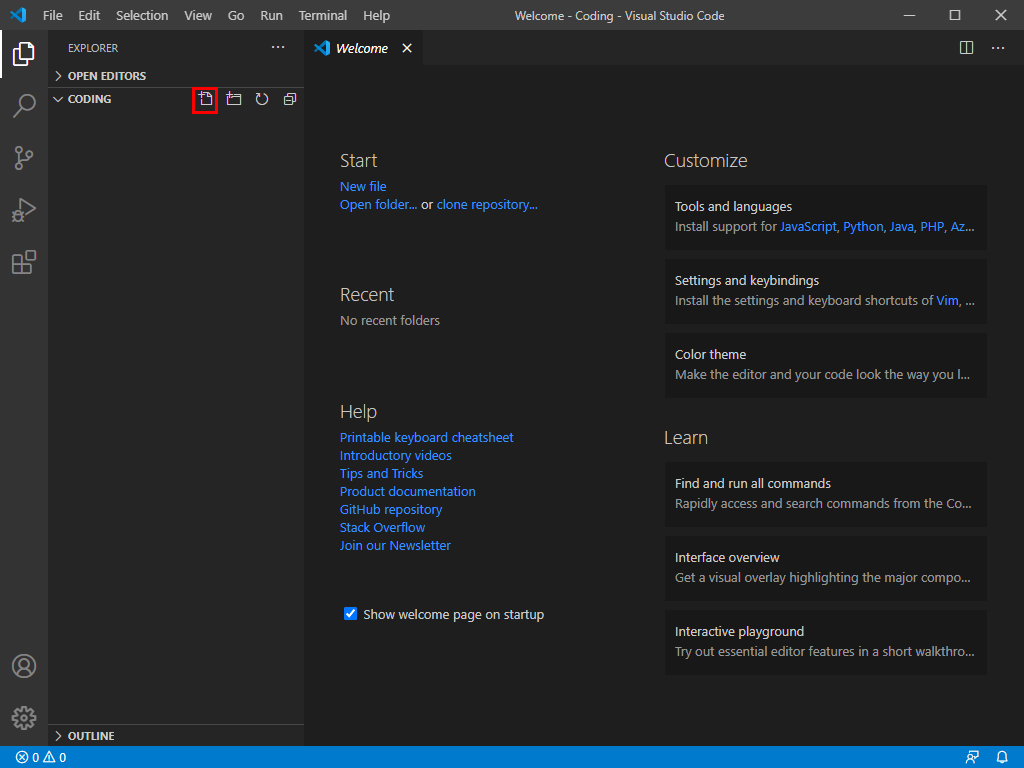
Task: Click the Open folder... link
Action: pos(378,204)
